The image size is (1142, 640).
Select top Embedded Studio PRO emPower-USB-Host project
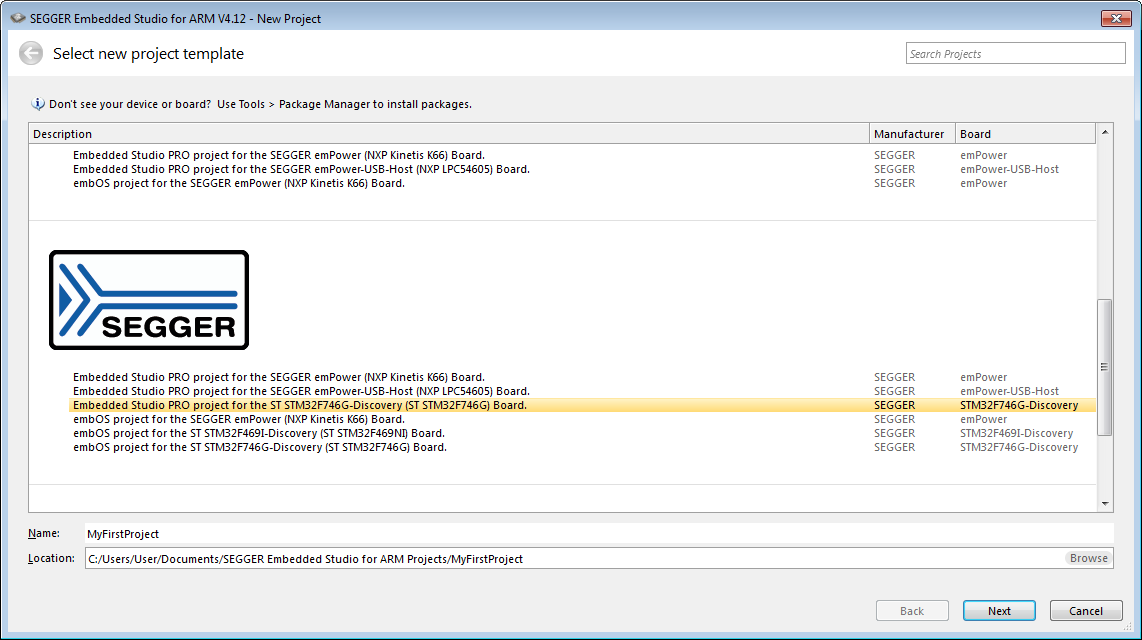point(582,169)
